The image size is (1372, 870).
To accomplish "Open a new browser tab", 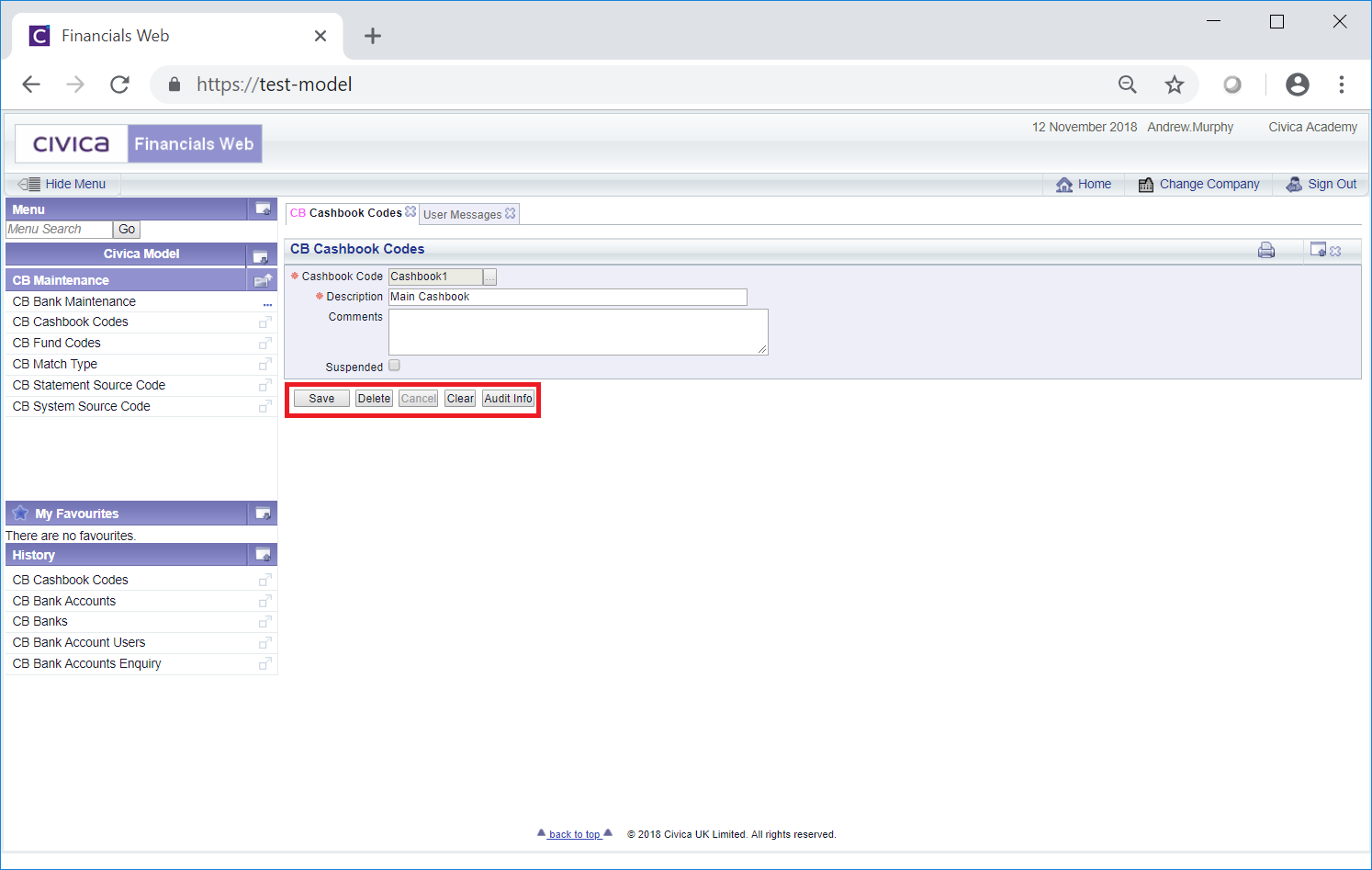I will pos(373,36).
